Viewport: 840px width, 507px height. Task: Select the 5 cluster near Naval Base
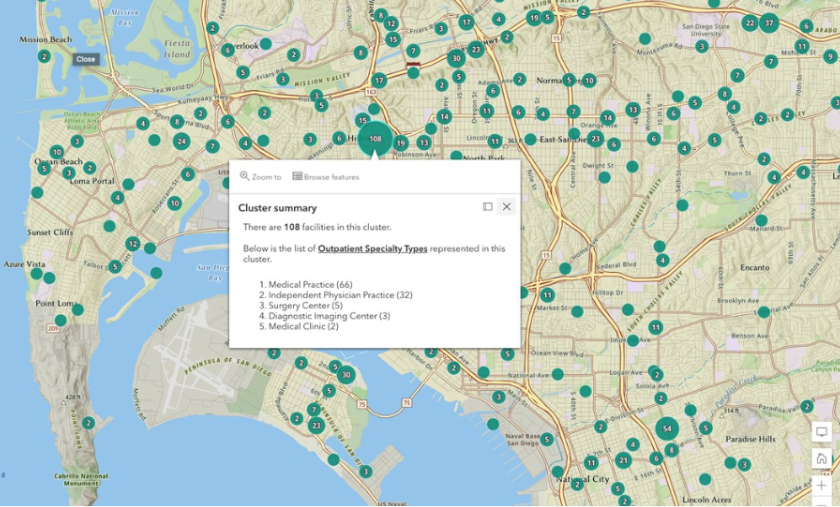click(x=546, y=439)
